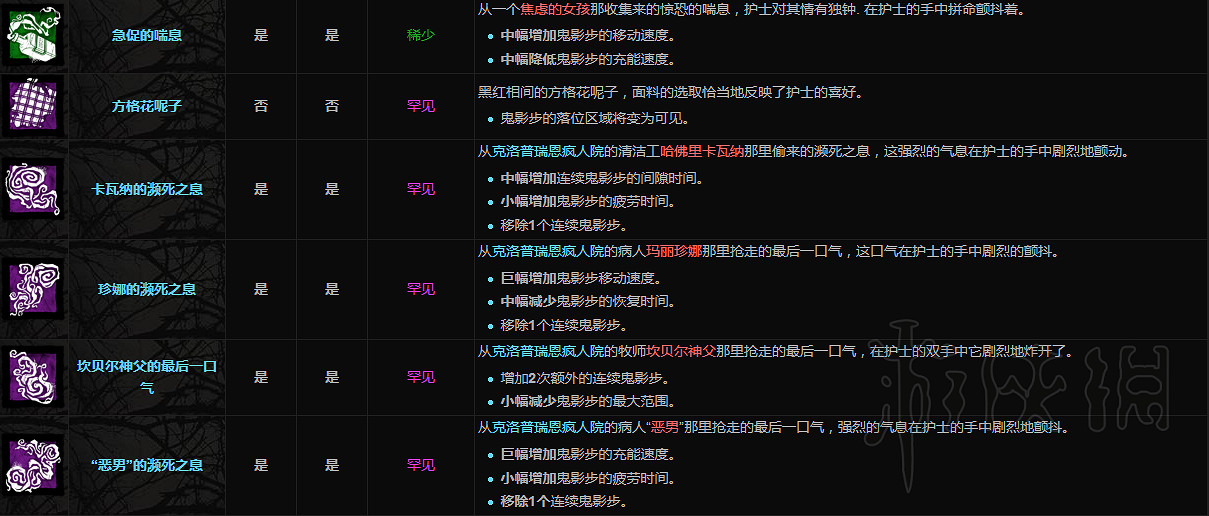Click the green 稀少 rarity label
This screenshot has width=1209, height=516.
coord(421,35)
